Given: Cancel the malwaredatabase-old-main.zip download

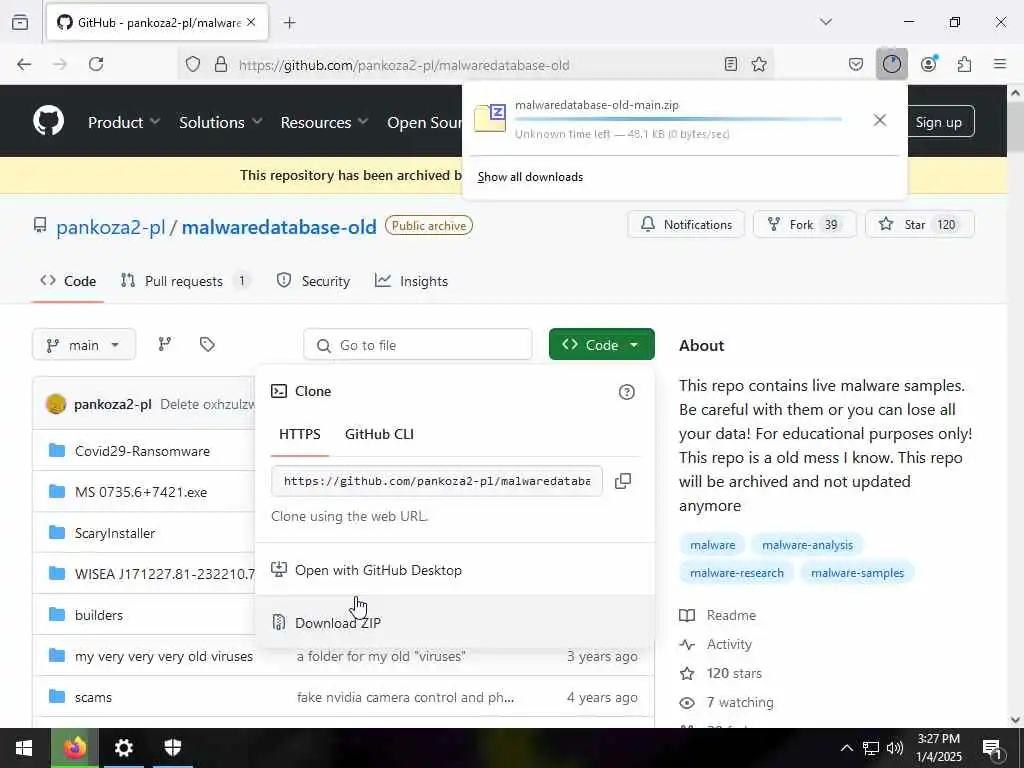Looking at the screenshot, I should [880, 120].
